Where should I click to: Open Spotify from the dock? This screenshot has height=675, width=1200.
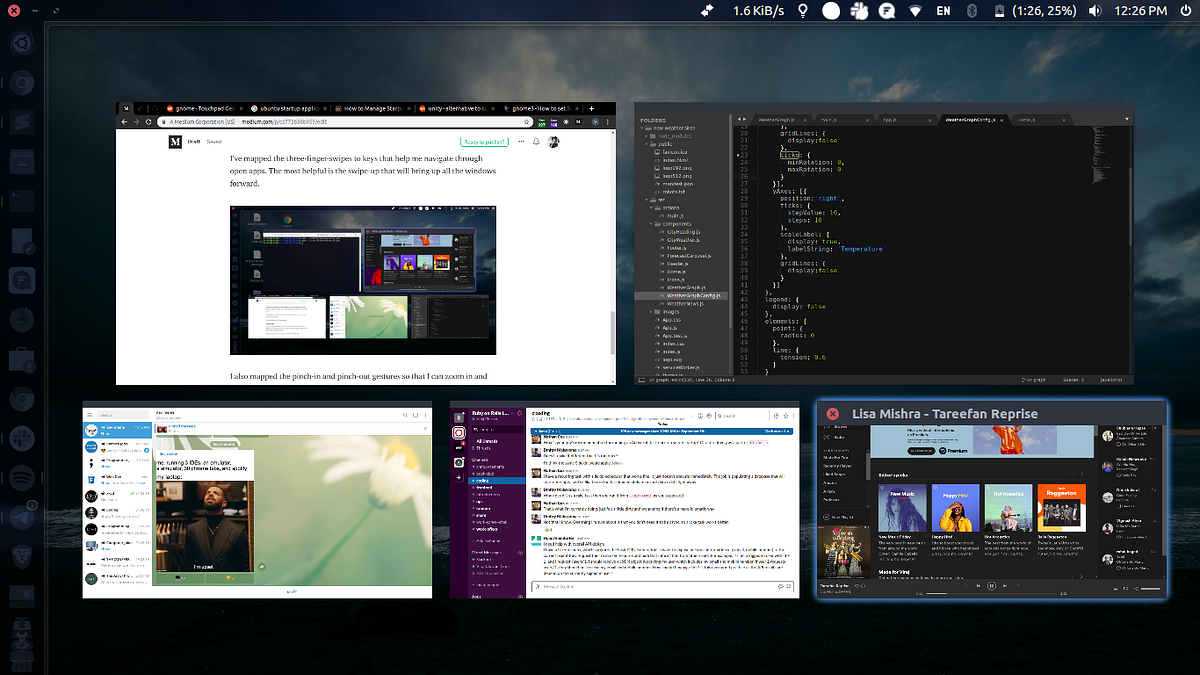(22, 478)
